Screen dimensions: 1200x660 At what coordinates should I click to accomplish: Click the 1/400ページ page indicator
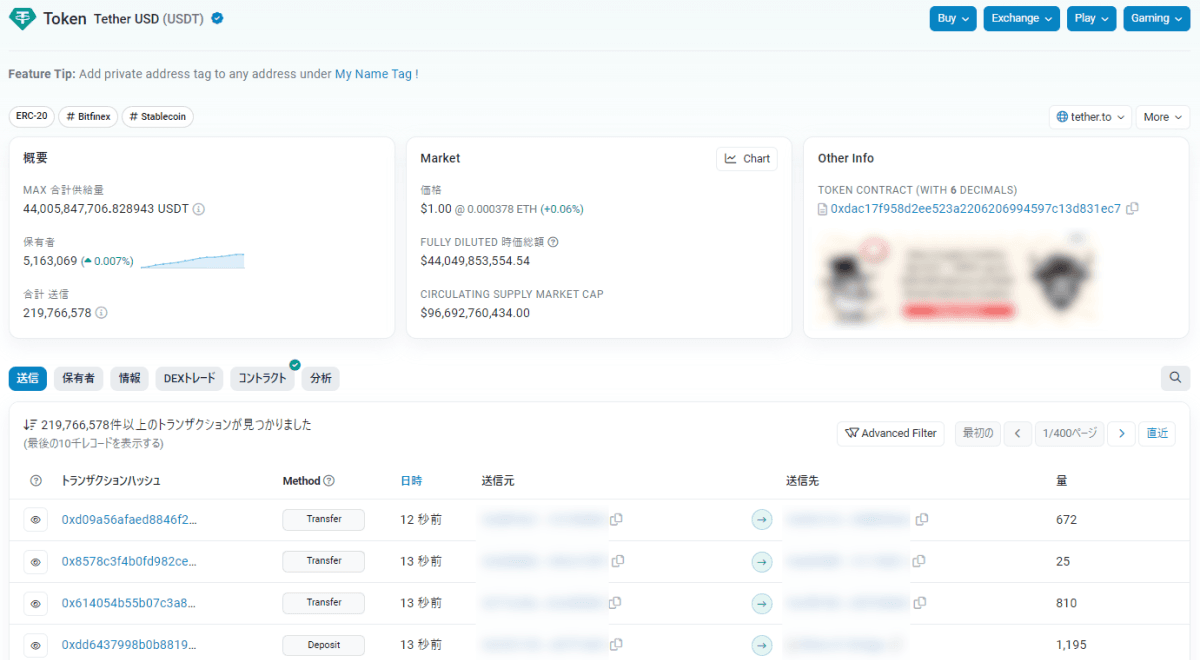pos(1070,433)
